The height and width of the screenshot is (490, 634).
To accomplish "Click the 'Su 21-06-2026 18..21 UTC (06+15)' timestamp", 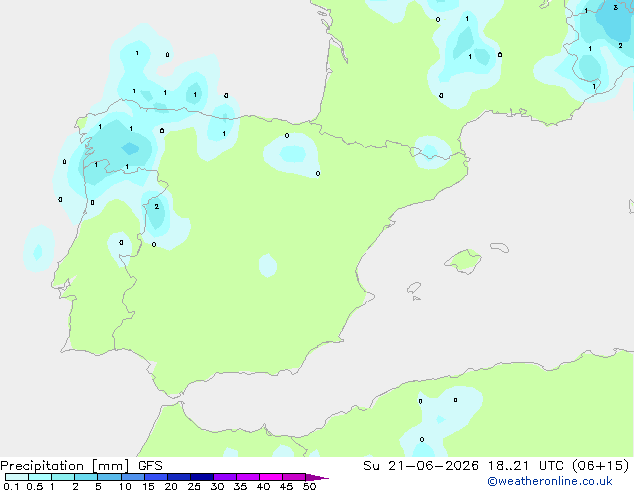I will pyautogui.click(x=496, y=466).
